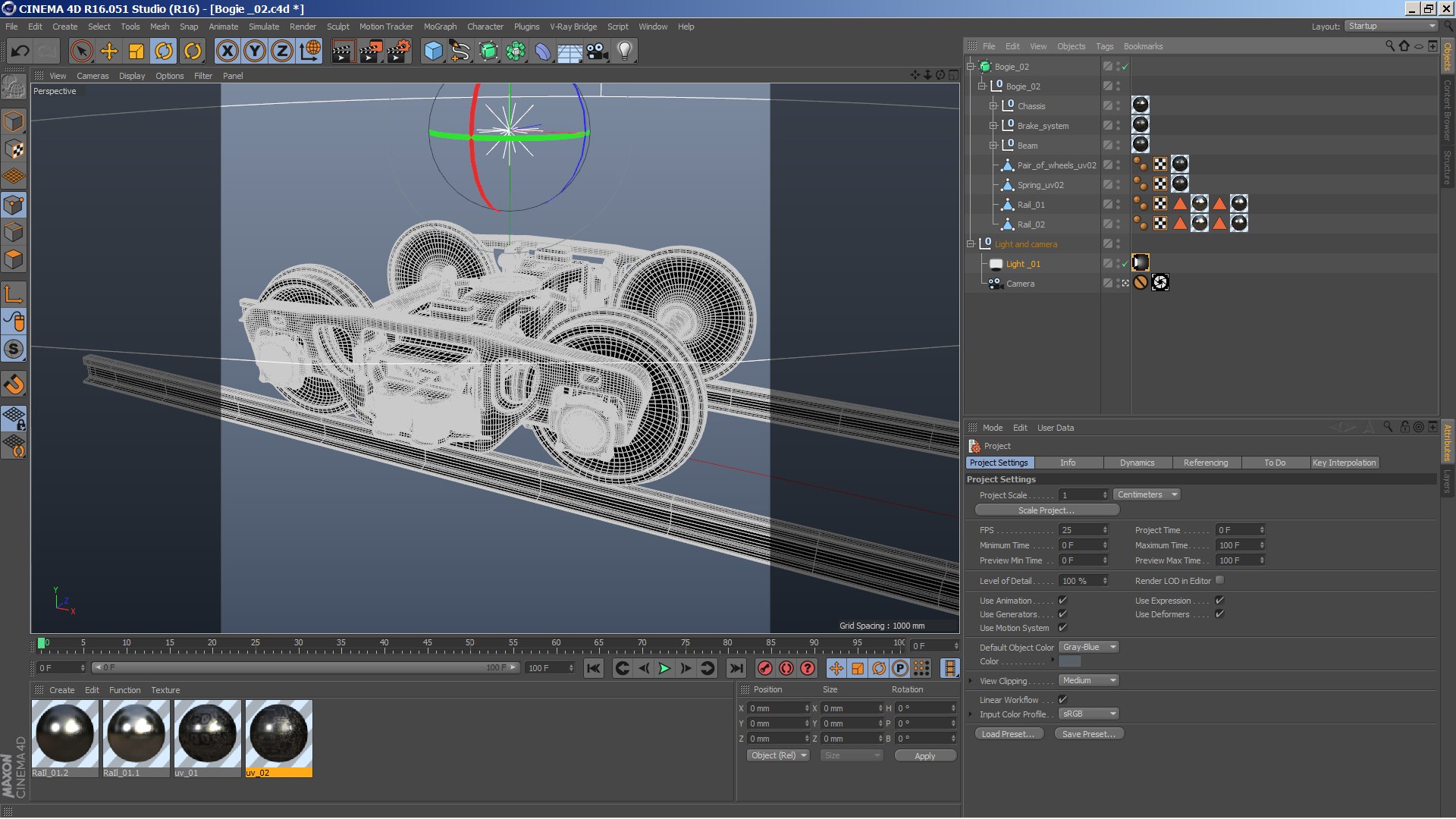Open Input Color Profile sRGB dropdown
1456x819 pixels.
[1089, 714]
